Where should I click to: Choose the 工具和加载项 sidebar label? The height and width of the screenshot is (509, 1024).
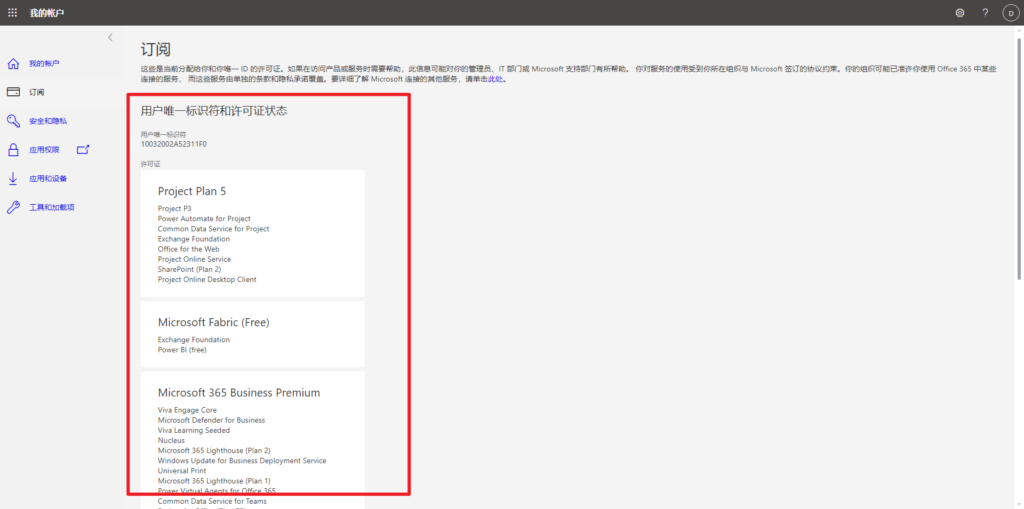click(x=52, y=208)
